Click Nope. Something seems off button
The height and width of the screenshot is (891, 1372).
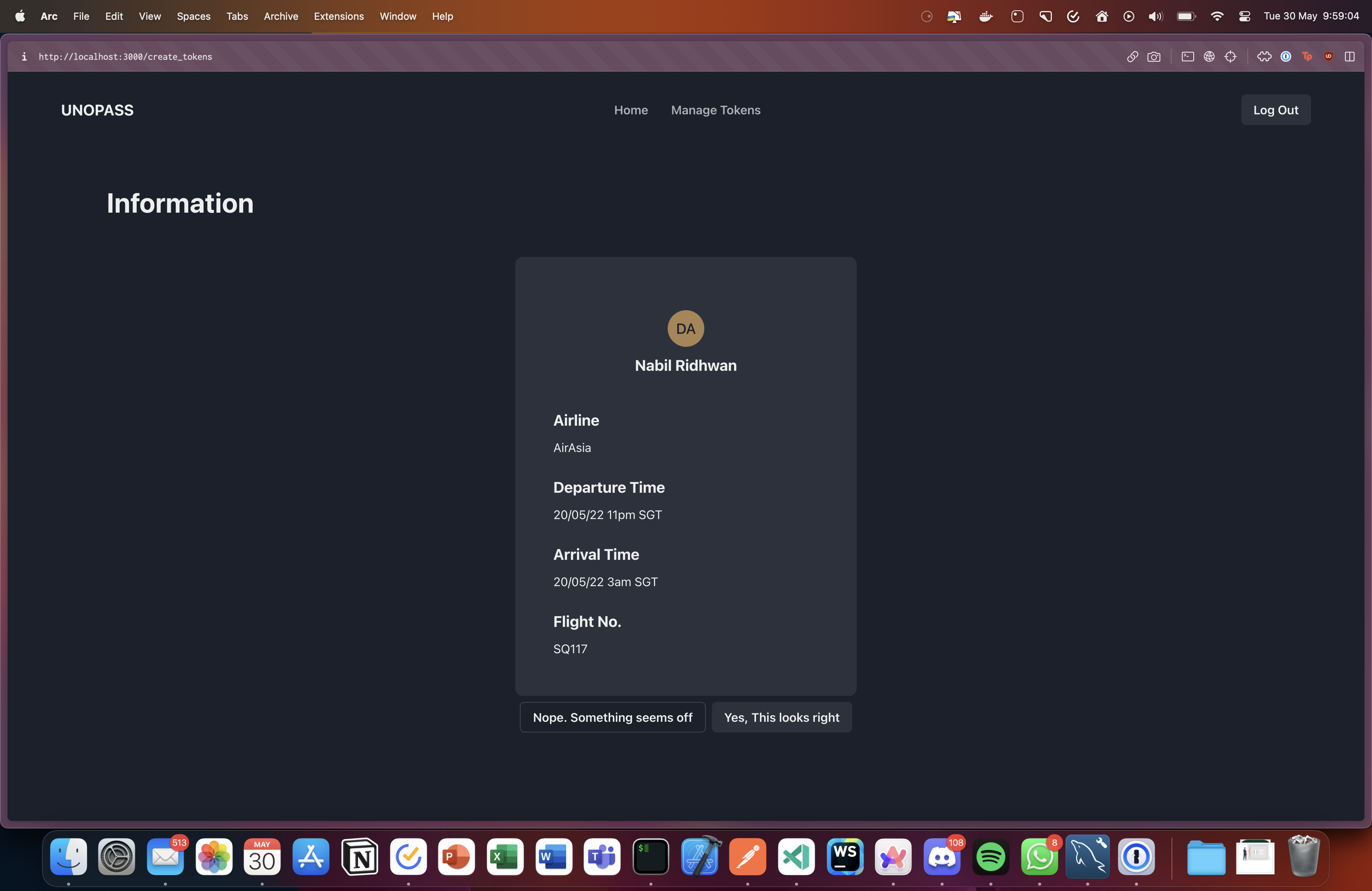pos(612,718)
